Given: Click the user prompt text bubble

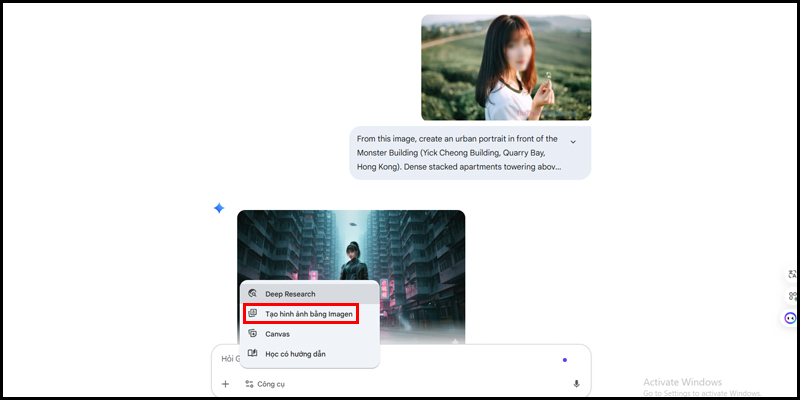Looking at the screenshot, I should point(460,153).
